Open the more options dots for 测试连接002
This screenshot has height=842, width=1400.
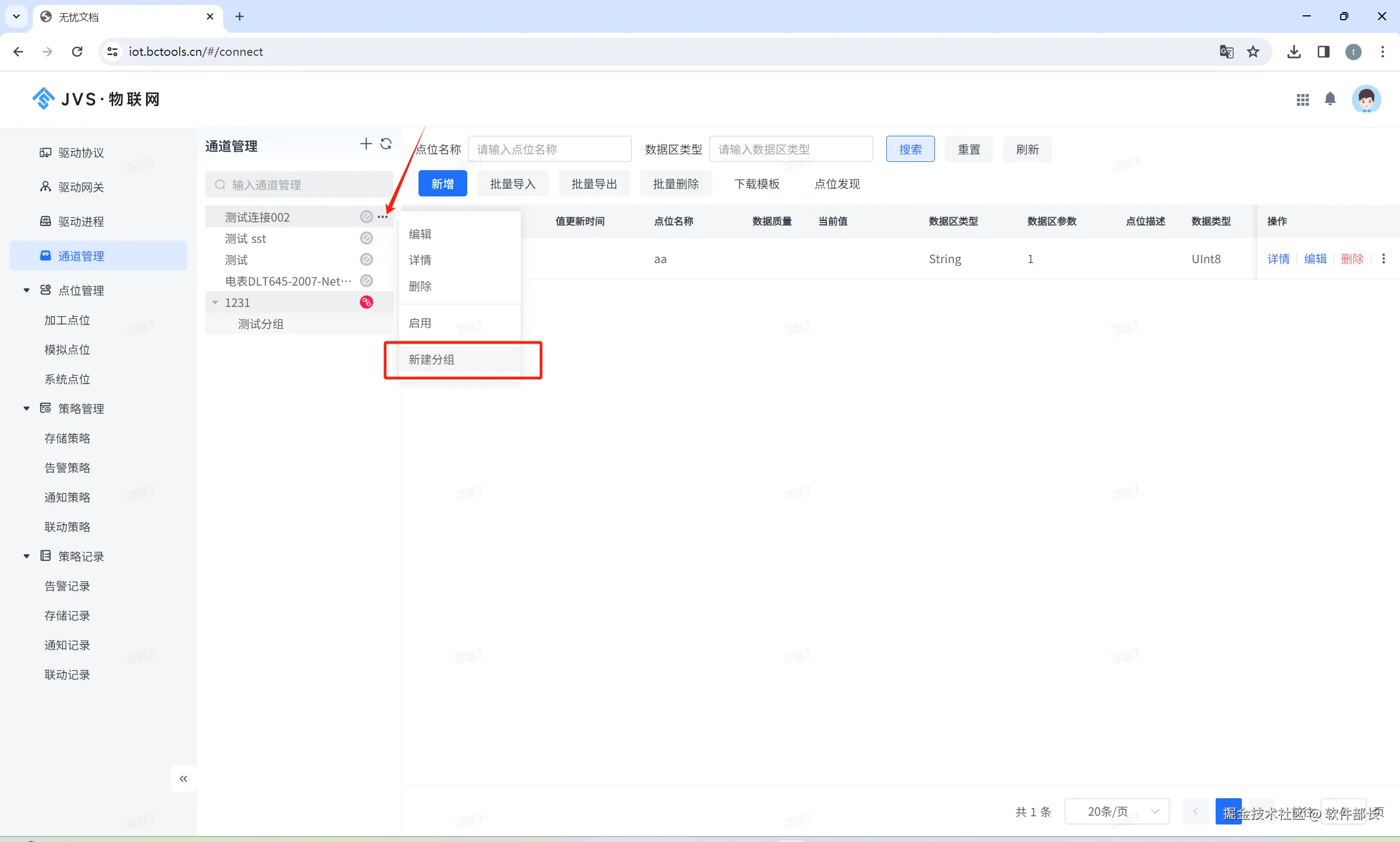383,217
